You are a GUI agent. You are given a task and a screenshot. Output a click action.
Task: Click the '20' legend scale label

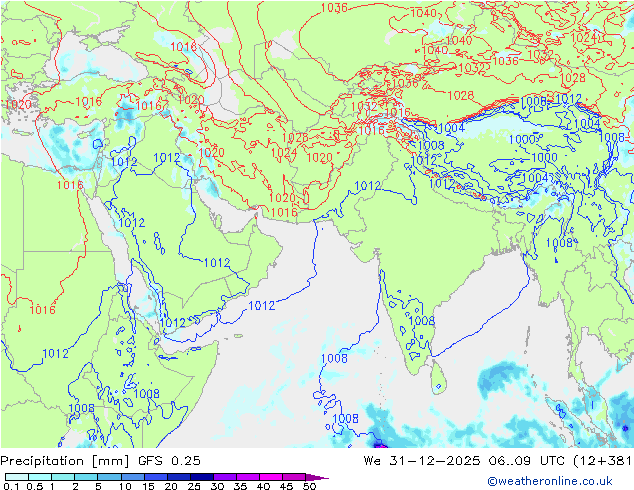[171, 486]
